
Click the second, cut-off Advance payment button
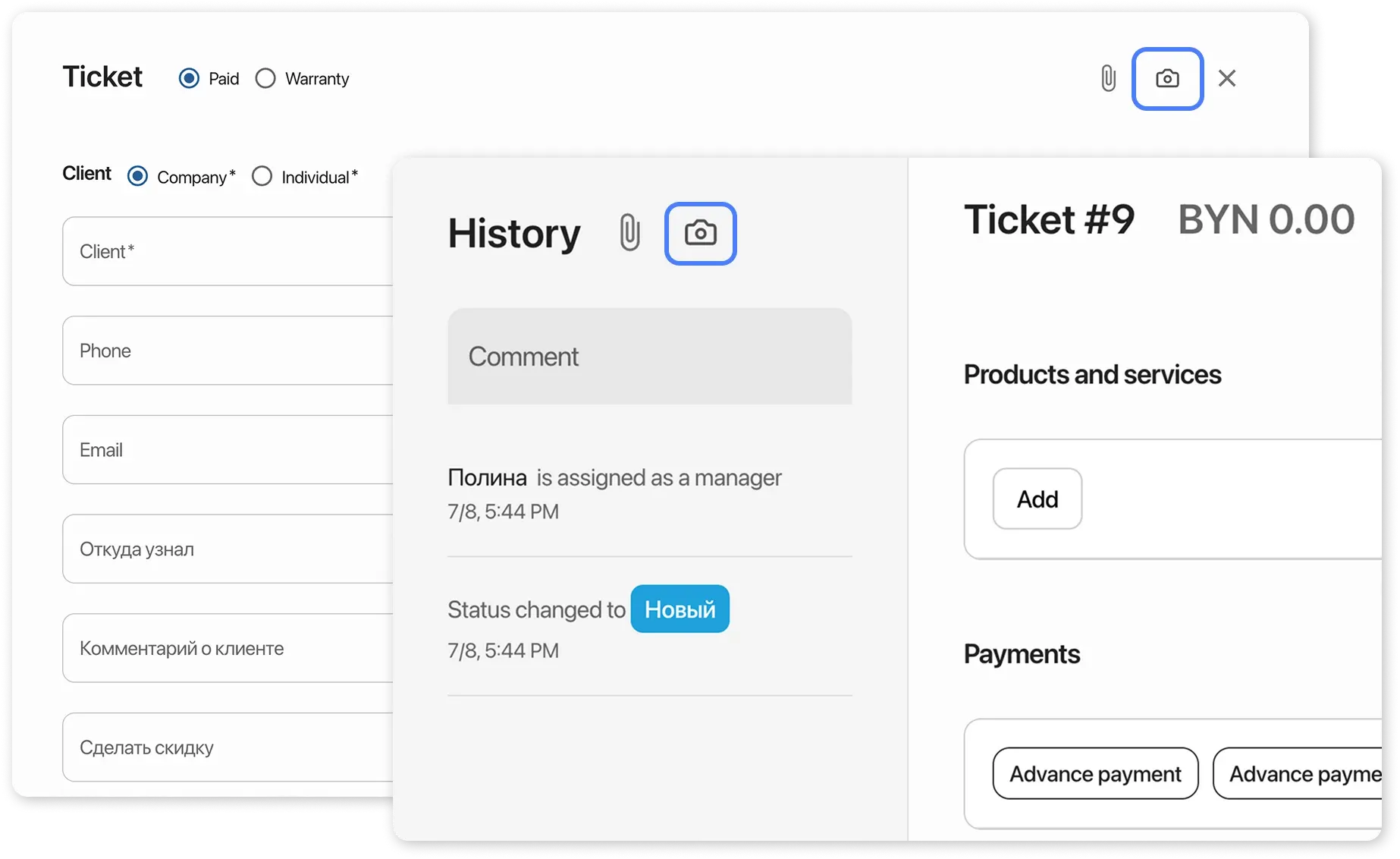tap(1298, 774)
